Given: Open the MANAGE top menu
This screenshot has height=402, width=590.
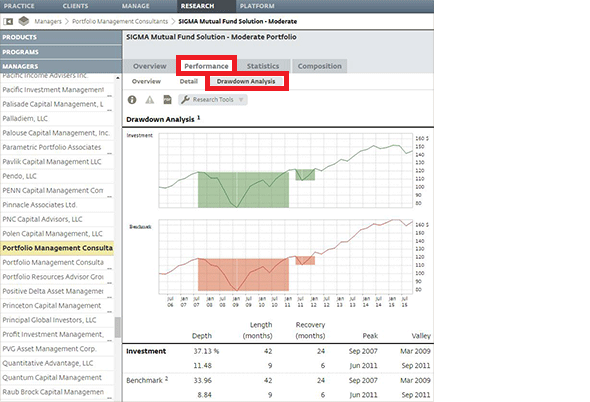Looking at the screenshot, I should click(x=135, y=6).
